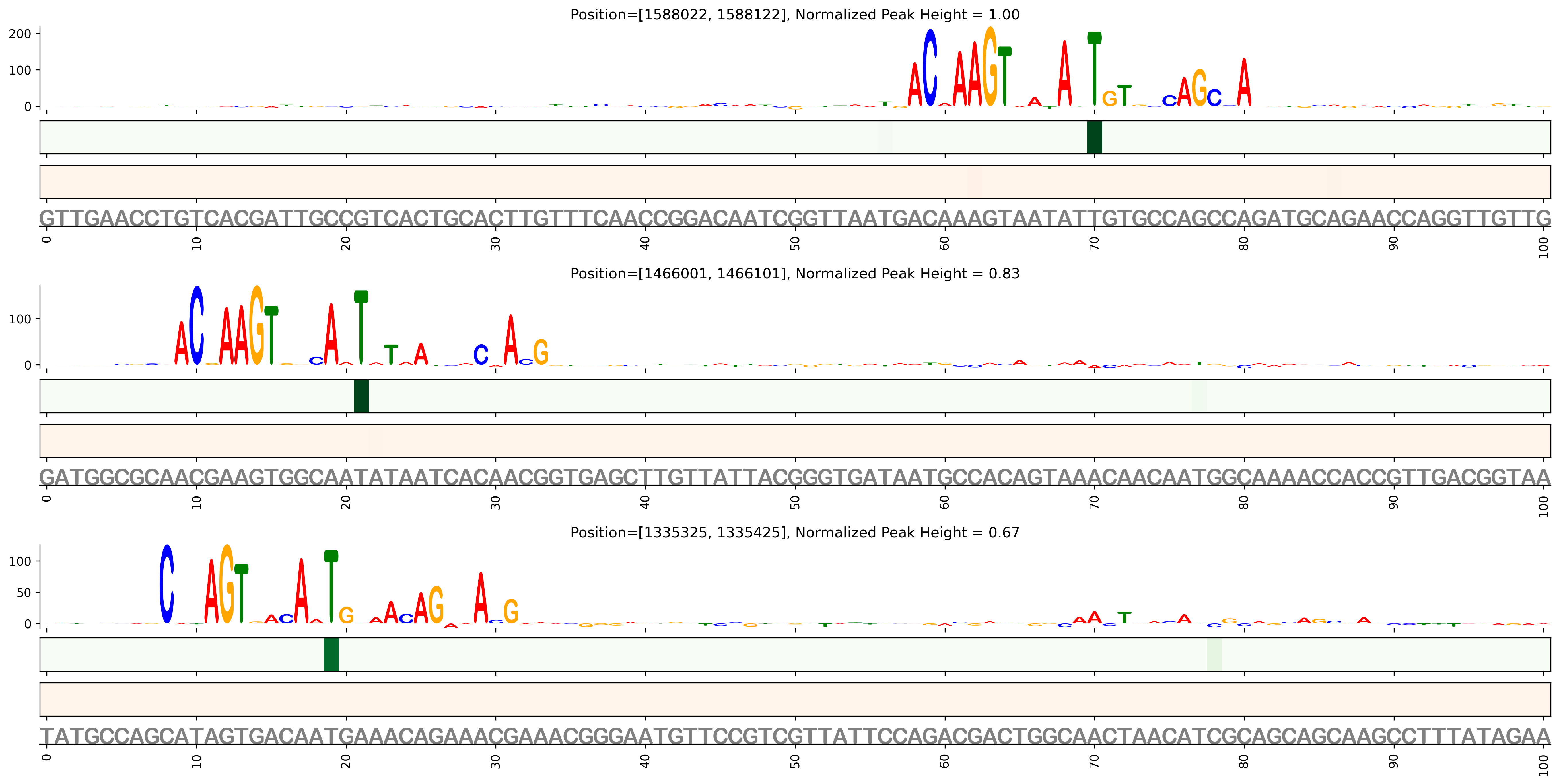This screenshot has height=784, width=1559.
Task: Click the tall blue C in the middle panel logo
Action: [x=197, y=325]
